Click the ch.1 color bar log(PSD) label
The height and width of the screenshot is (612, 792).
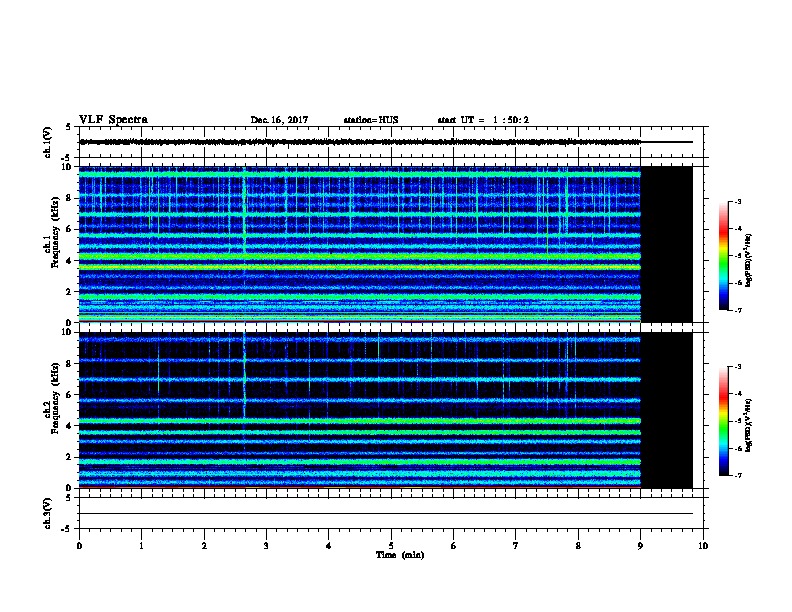coord(748,260)
